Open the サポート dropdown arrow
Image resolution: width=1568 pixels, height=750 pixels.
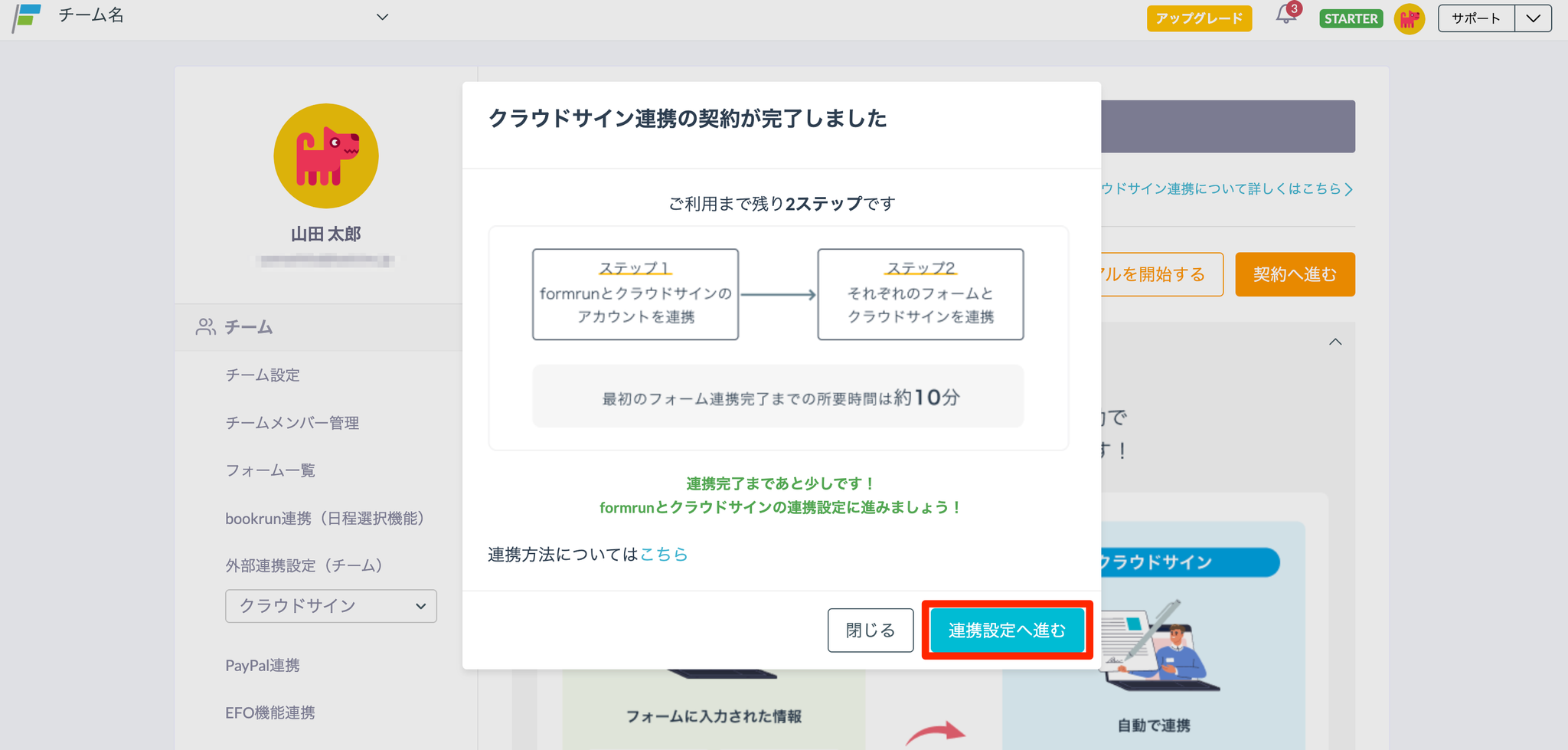(x=1533, y=18)
